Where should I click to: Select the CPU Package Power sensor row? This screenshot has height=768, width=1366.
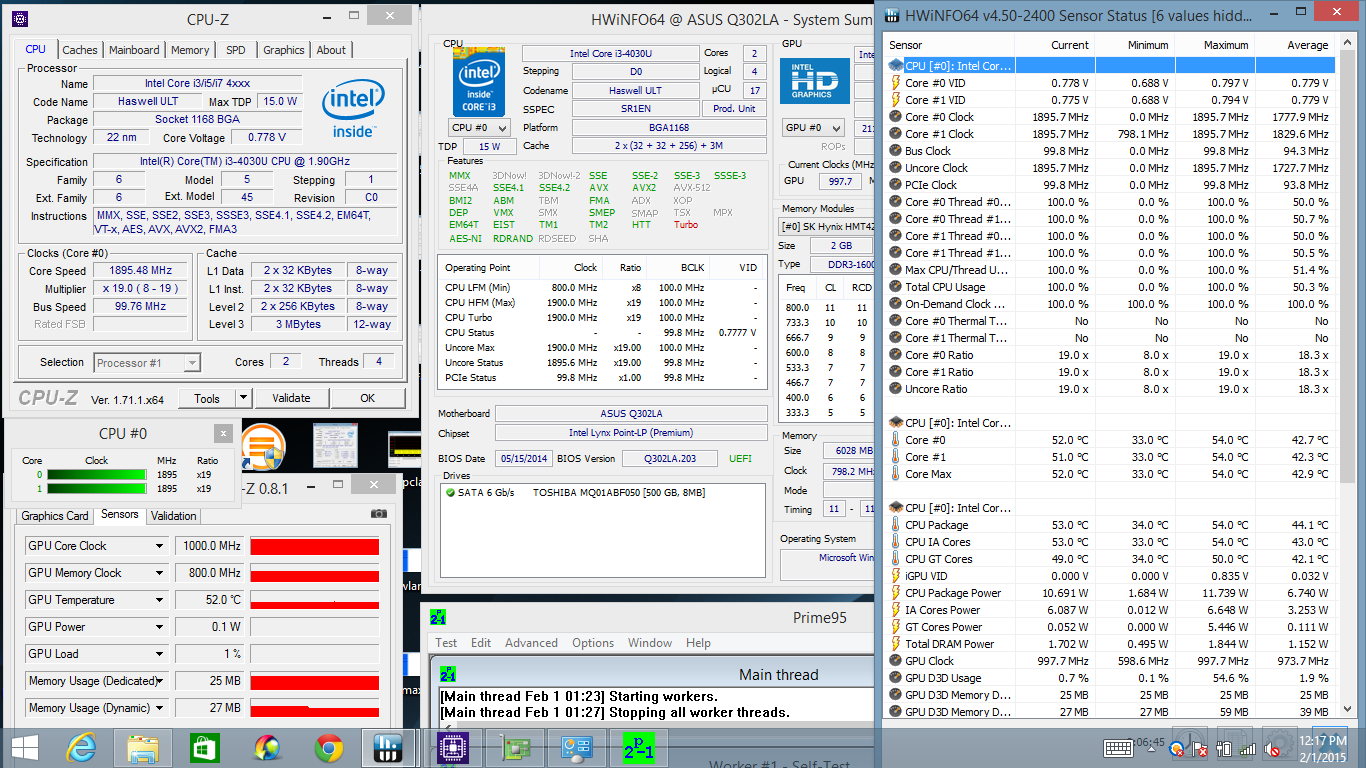1110,593
